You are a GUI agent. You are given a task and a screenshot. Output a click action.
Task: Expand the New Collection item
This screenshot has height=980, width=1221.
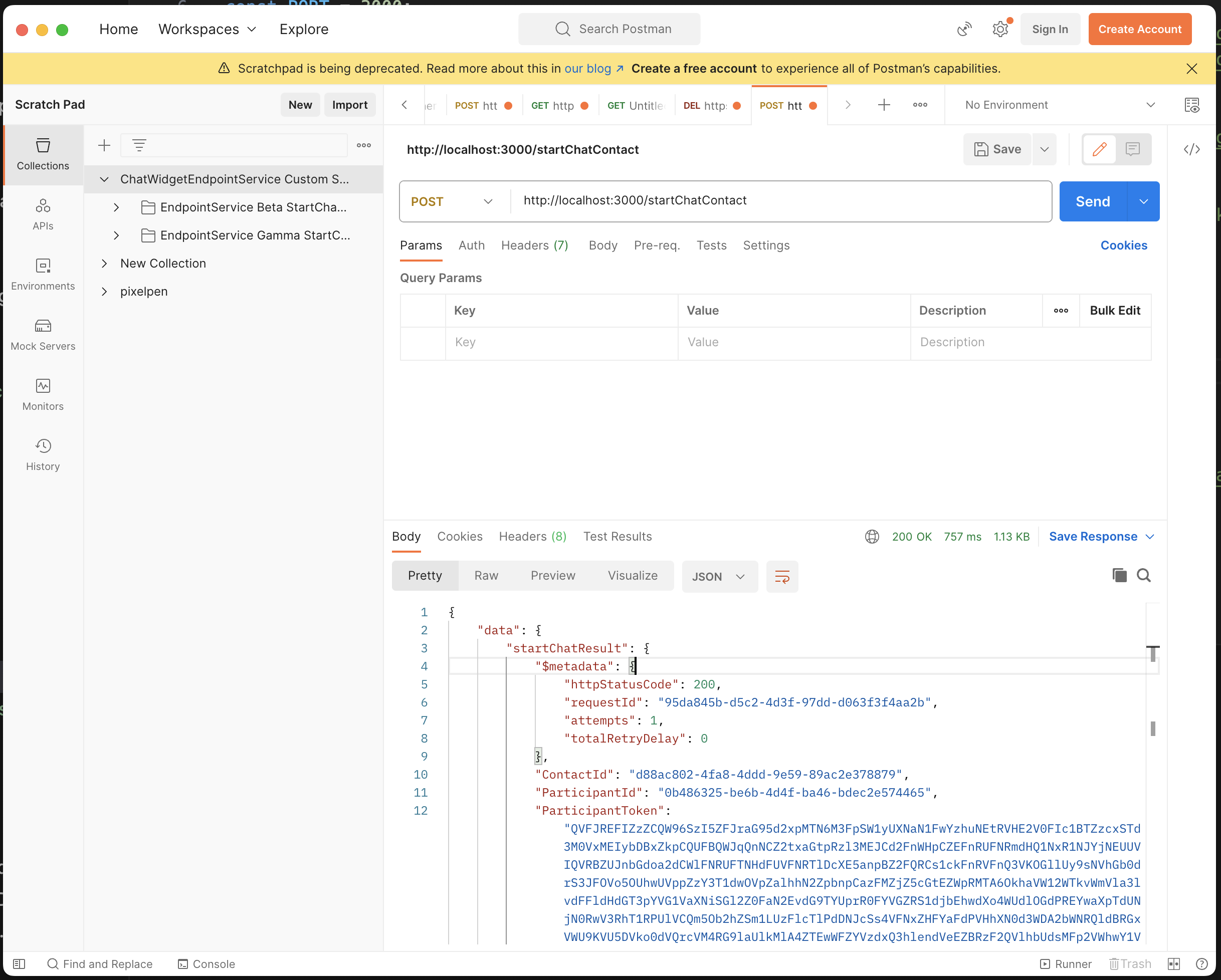[104, 263]
